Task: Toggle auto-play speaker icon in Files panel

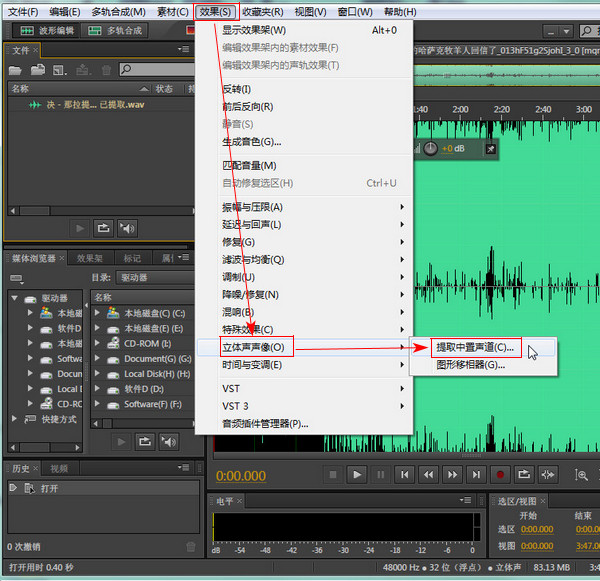Action: (x=127, y=228)
